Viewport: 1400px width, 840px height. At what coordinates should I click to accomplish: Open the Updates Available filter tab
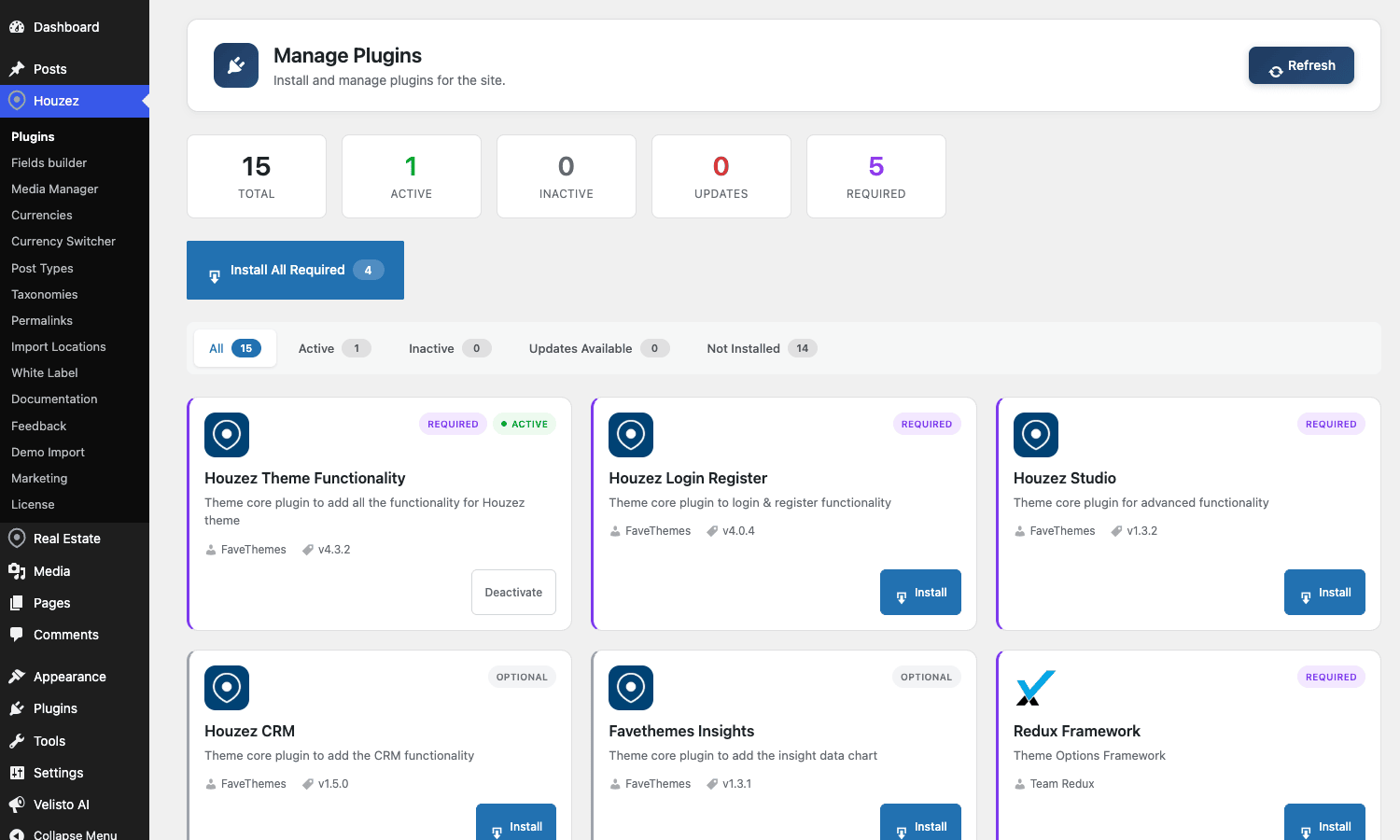click(599, 348)
